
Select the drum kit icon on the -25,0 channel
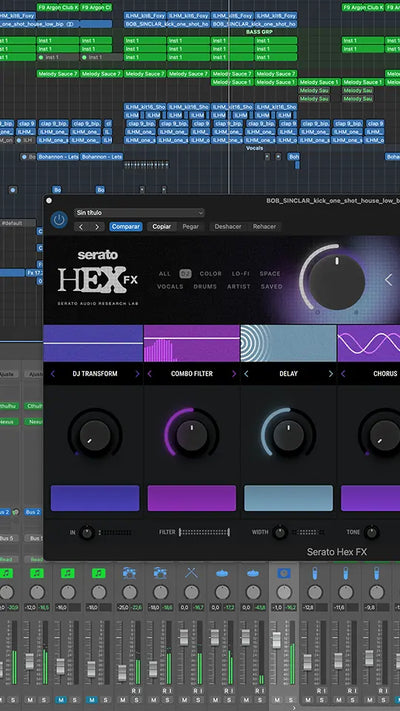[x=130, y=573]
